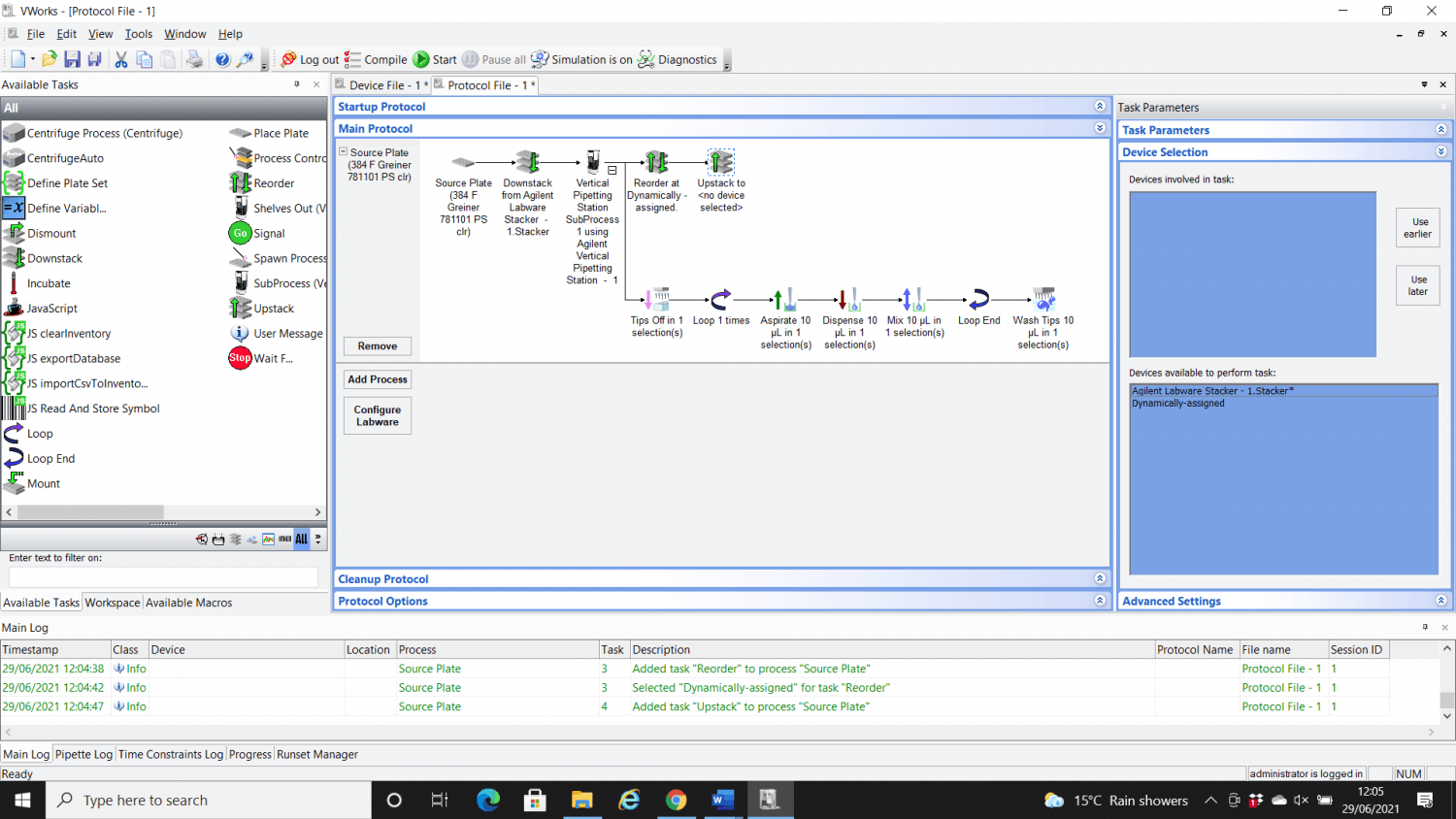Image resolution: width=1456 pixels, height=819 pixels.
Task: Click the Log out toolbar button
Action: 310,60
